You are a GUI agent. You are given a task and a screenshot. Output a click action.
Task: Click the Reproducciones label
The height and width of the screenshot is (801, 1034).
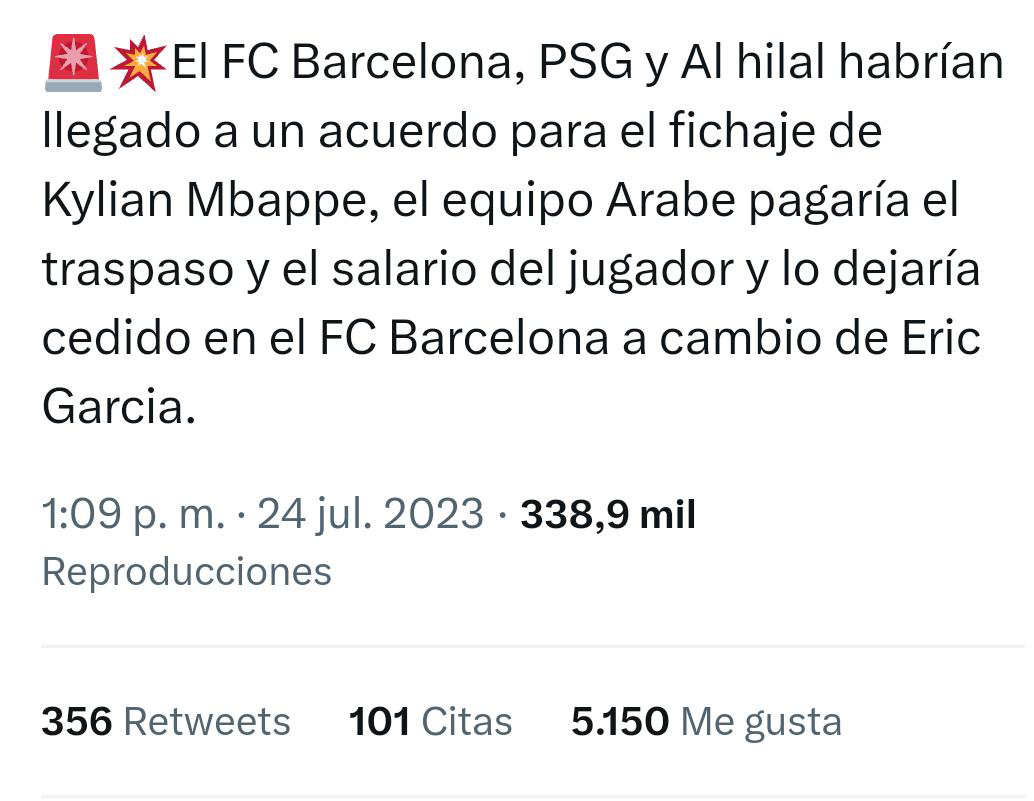click(x=187, y=572)
